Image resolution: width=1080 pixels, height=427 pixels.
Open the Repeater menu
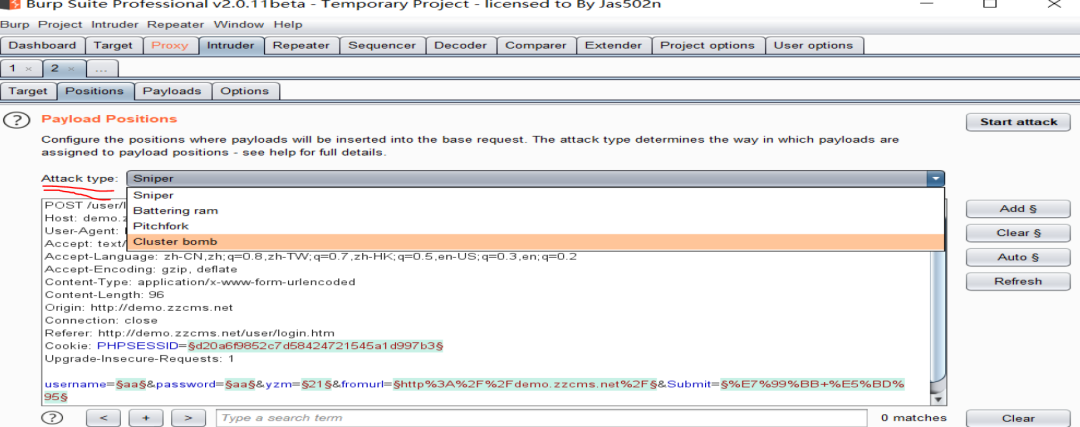click(175, 25)
